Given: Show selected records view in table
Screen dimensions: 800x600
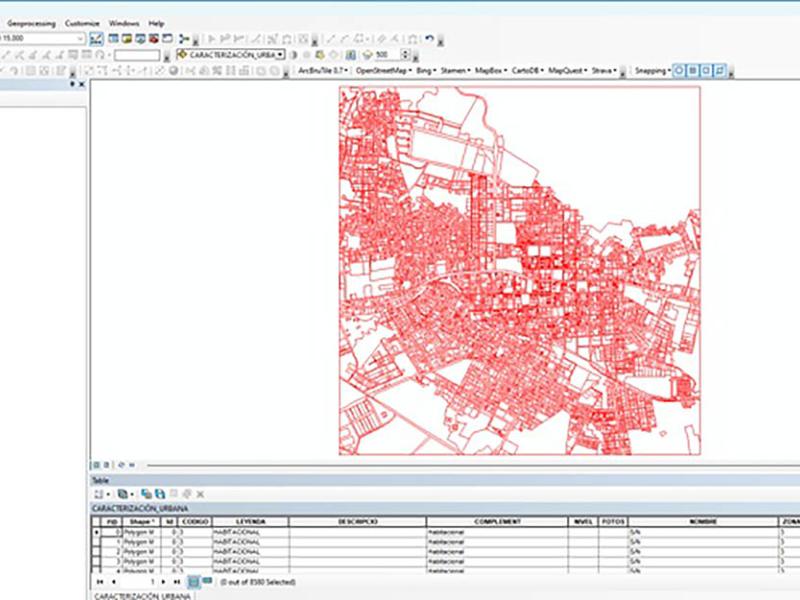Looking at the screenshot, I should coord(207,581).
